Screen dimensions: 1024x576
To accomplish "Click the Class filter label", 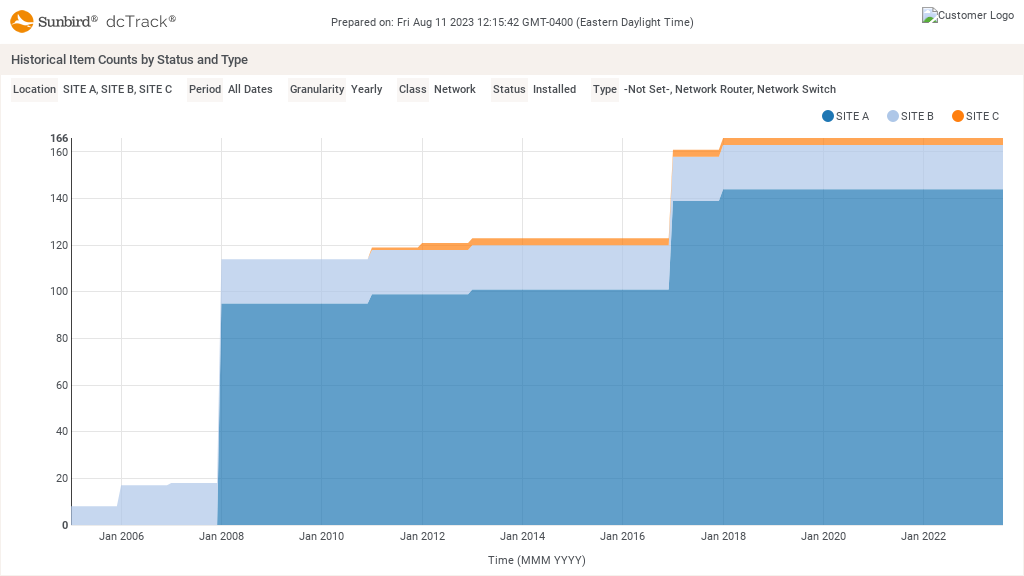I will pyautogui.click(x=412, y=89).
